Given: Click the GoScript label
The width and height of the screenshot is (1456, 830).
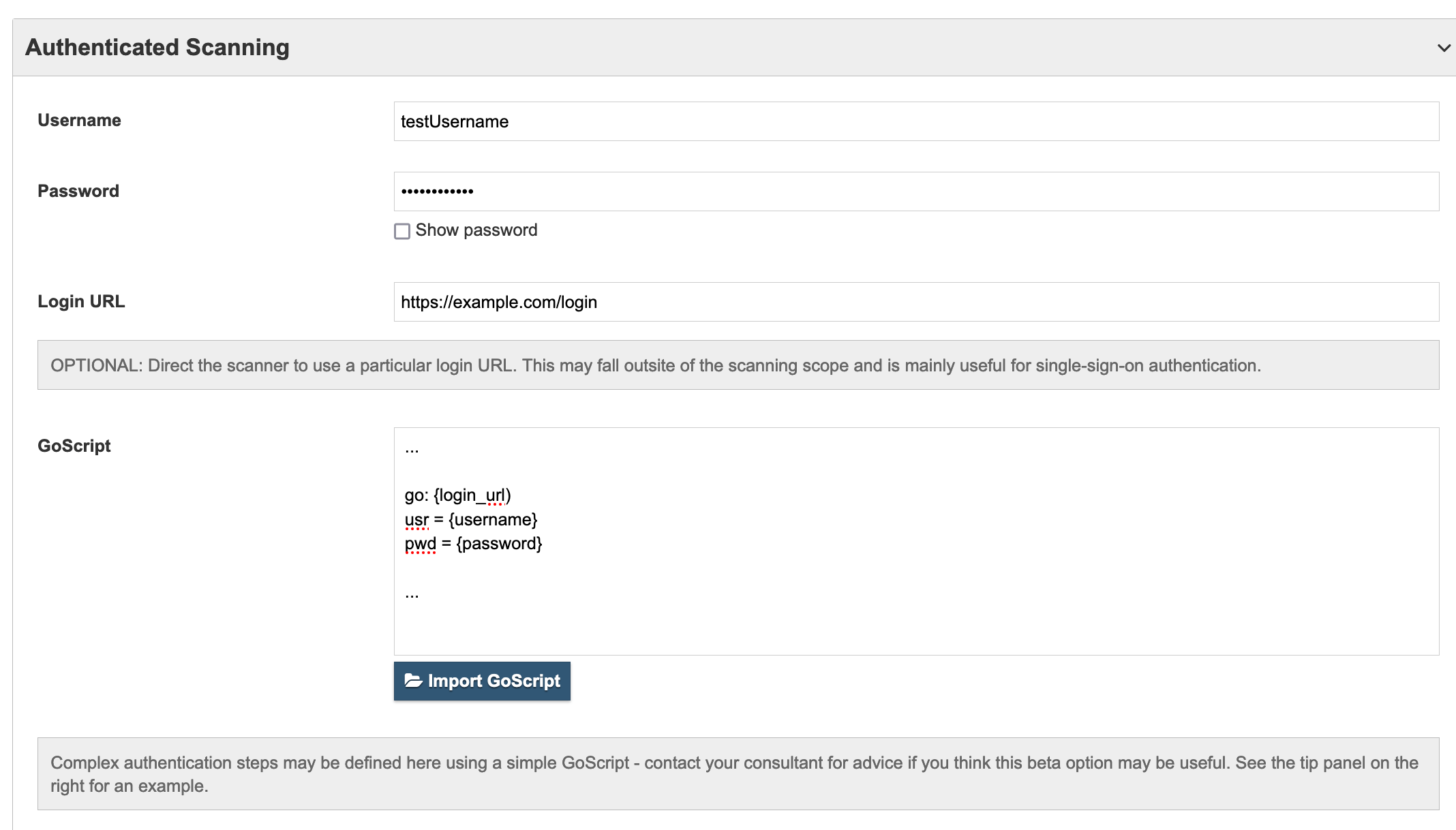Looking at the screenshot, I should [74, 446].
